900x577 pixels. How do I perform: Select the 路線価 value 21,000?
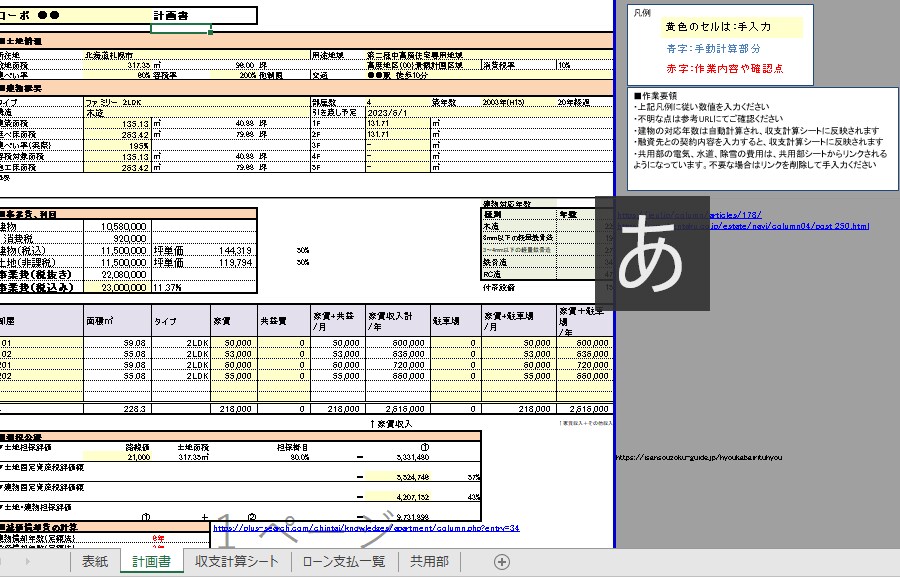point(118,457)
